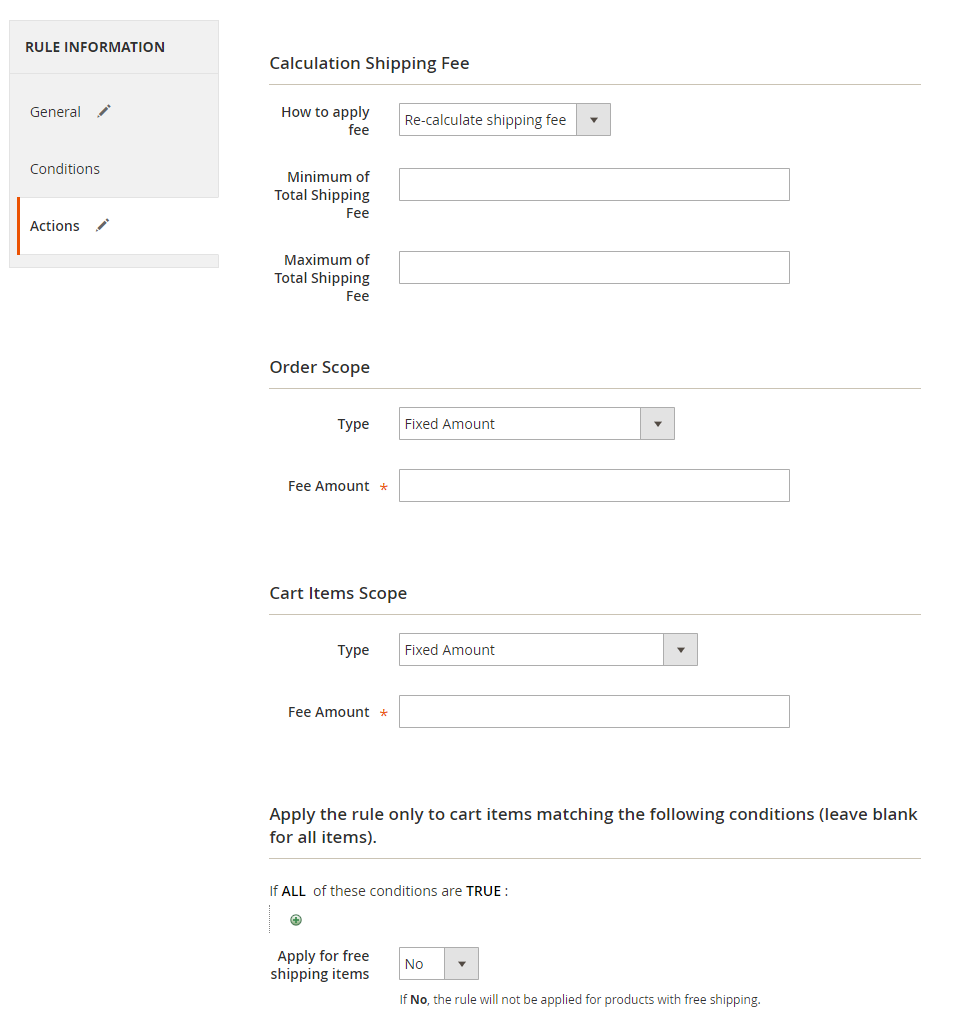The image size is (957, 1031).
Task: Click the ALL condition aggregator link
Action: (x=294, y=891)
